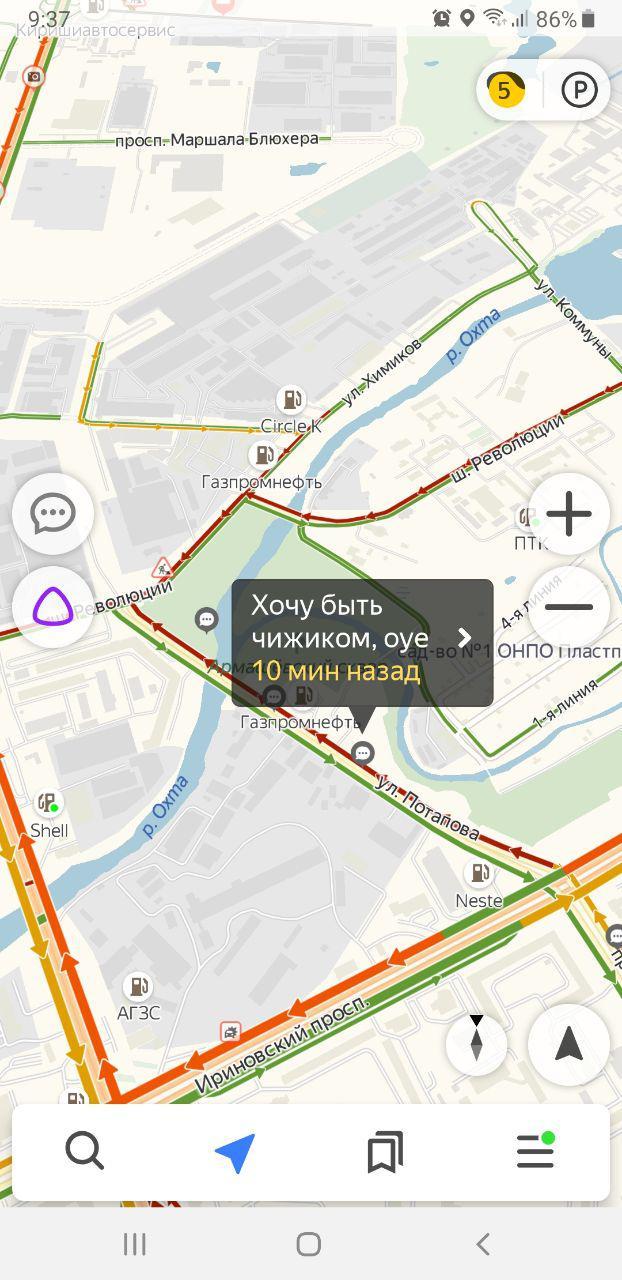
Task: Open the search magnifier in bottom bar
Action: (85, 1152)
